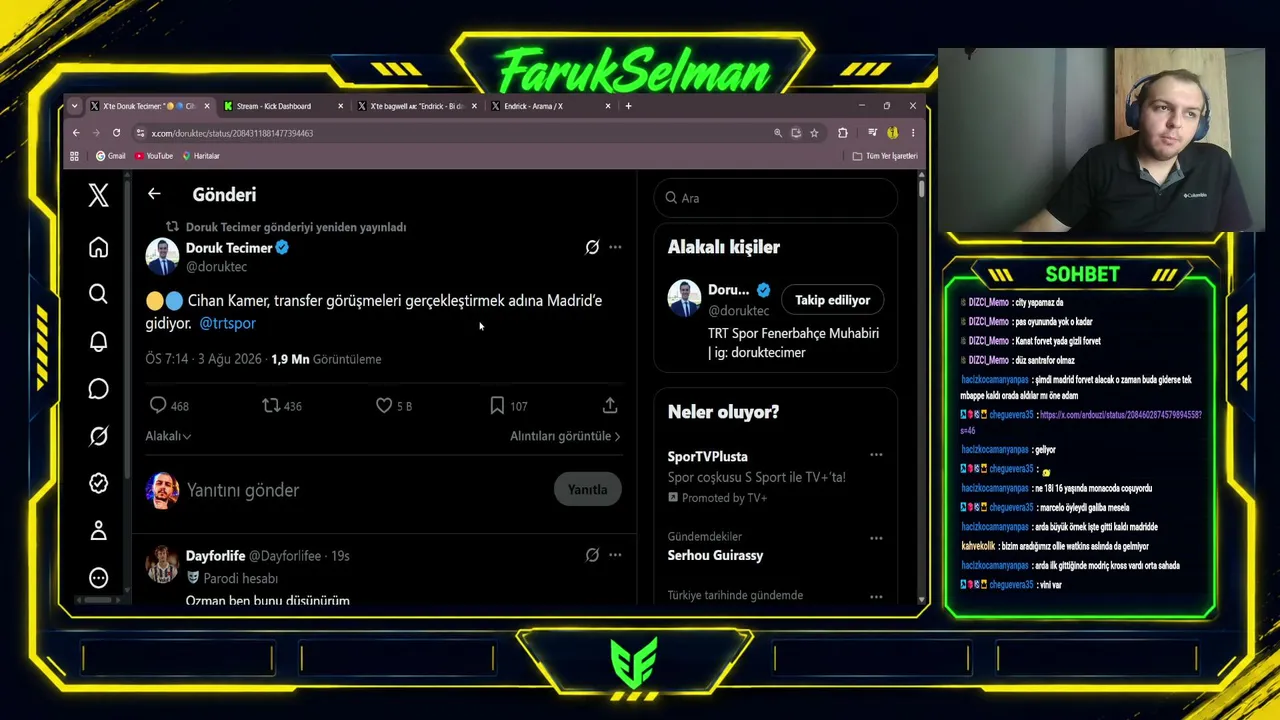Open the @trtspor mention link
The image size is (1280, 720).
click(228, 323)
